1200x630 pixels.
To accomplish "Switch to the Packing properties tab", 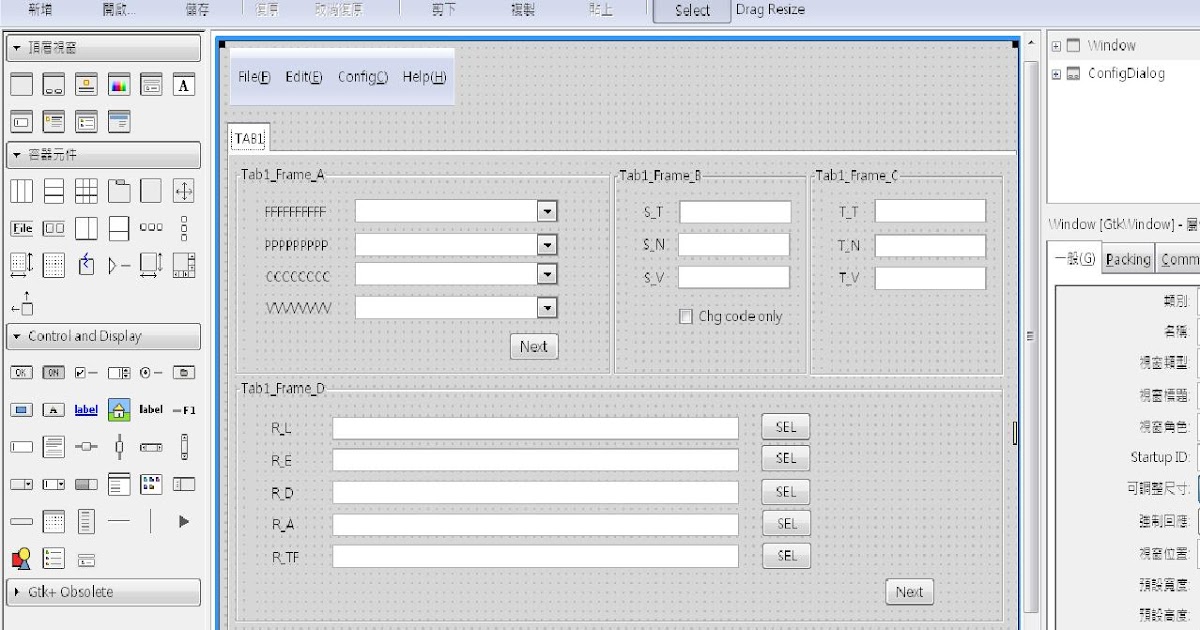I will coord(1128,259).
